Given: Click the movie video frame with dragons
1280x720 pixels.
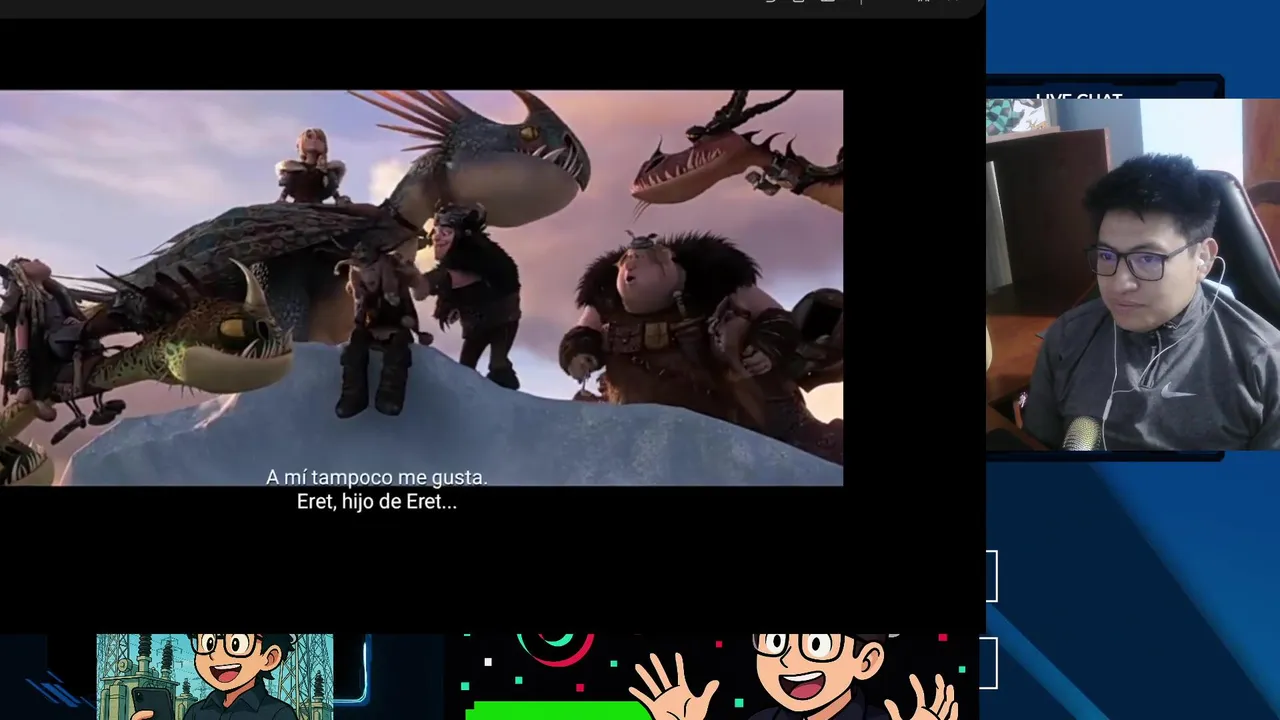Looking at the screenshot, I should 421,288.
